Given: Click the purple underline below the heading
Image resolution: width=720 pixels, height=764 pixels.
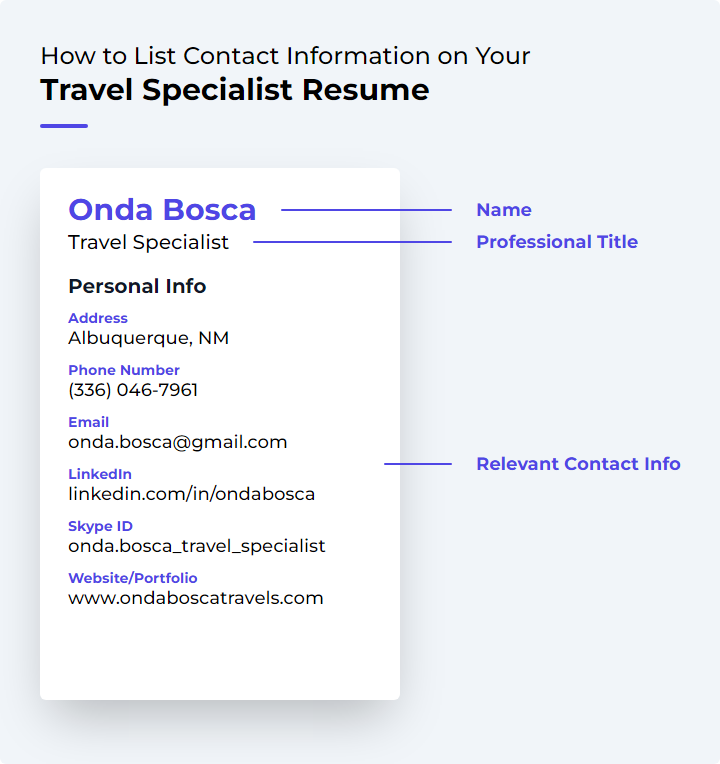Looking at the screenshot, I should pyautogui.click(x=64, y=126).
